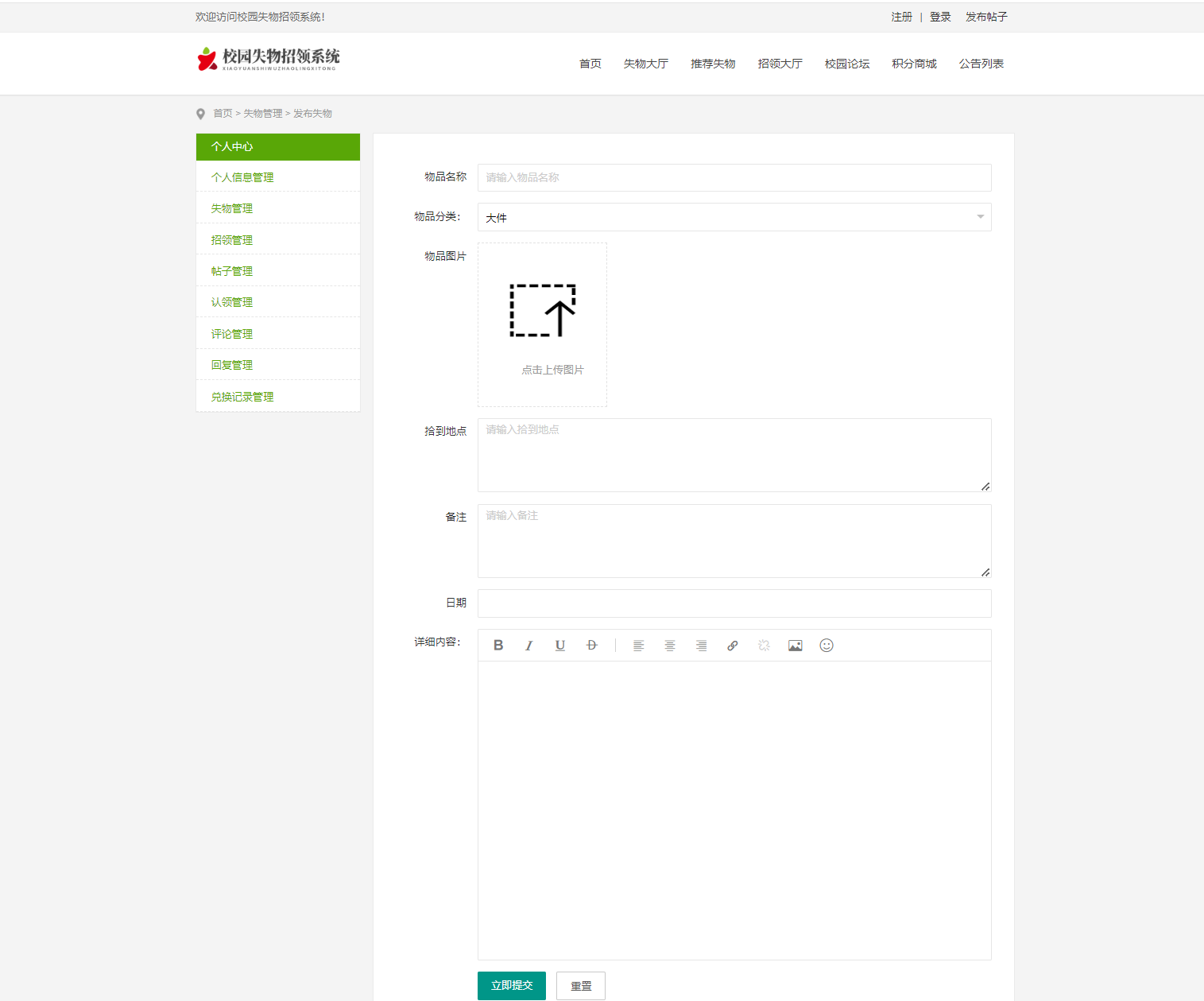Align editor text to the left
Viewport: 1204px width, 1001px height.
[638, 646]
